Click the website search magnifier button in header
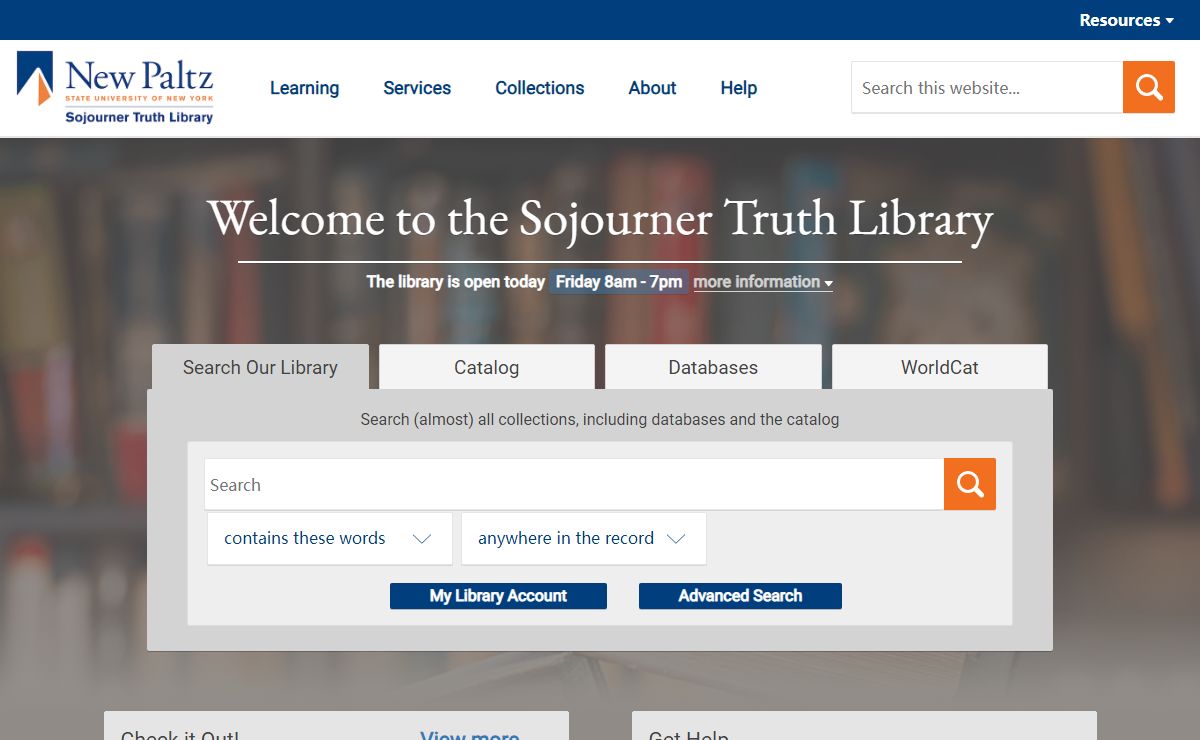This screenshot has height=740, width=1200. click(x=1149, y=87)
